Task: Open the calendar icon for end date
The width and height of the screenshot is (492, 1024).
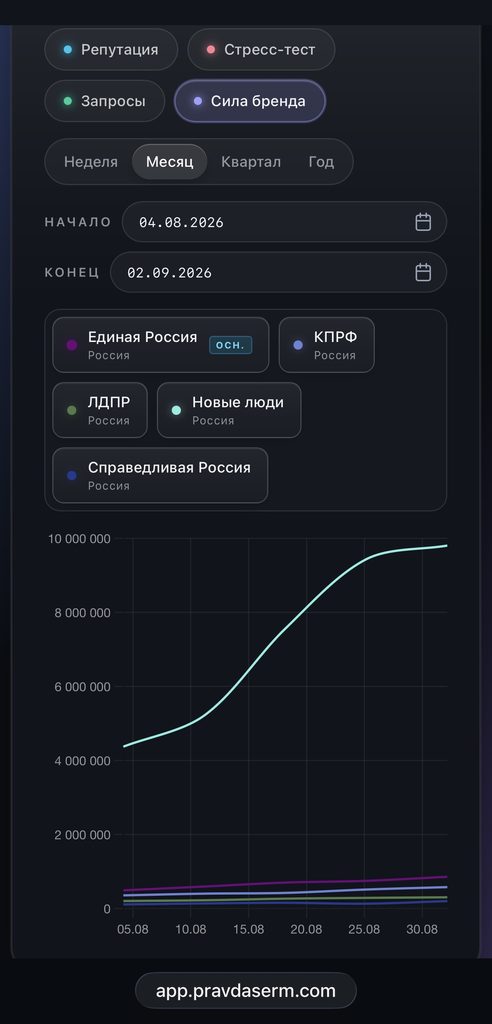Action: pos(423,272)
